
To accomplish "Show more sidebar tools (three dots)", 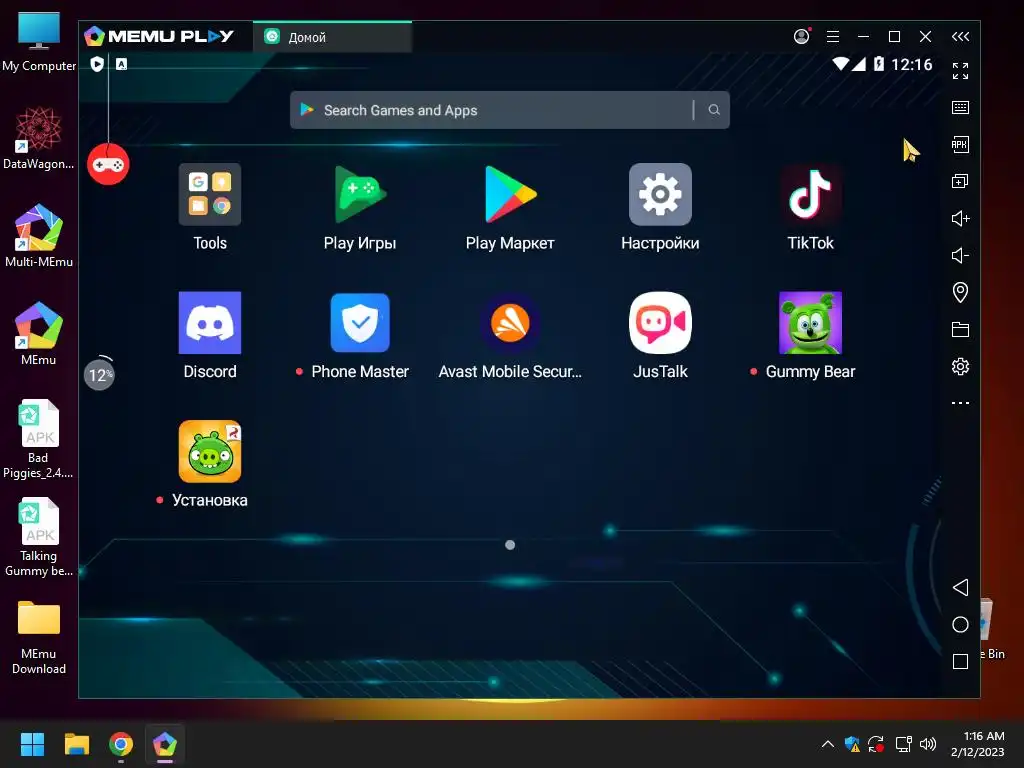I will pyautogui.click(x=960, y=403).
